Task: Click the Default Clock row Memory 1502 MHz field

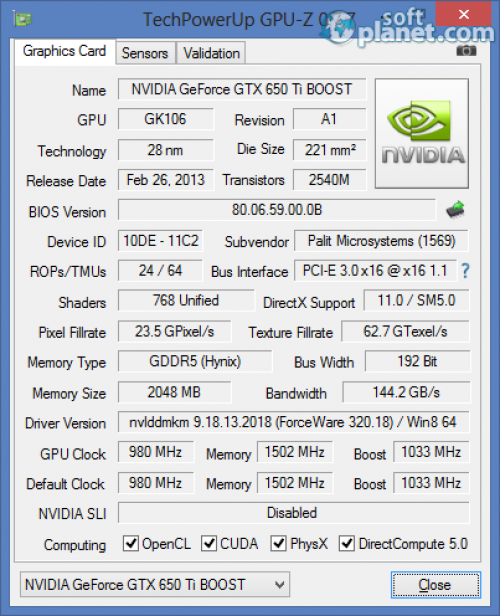Action: point(295,483)
